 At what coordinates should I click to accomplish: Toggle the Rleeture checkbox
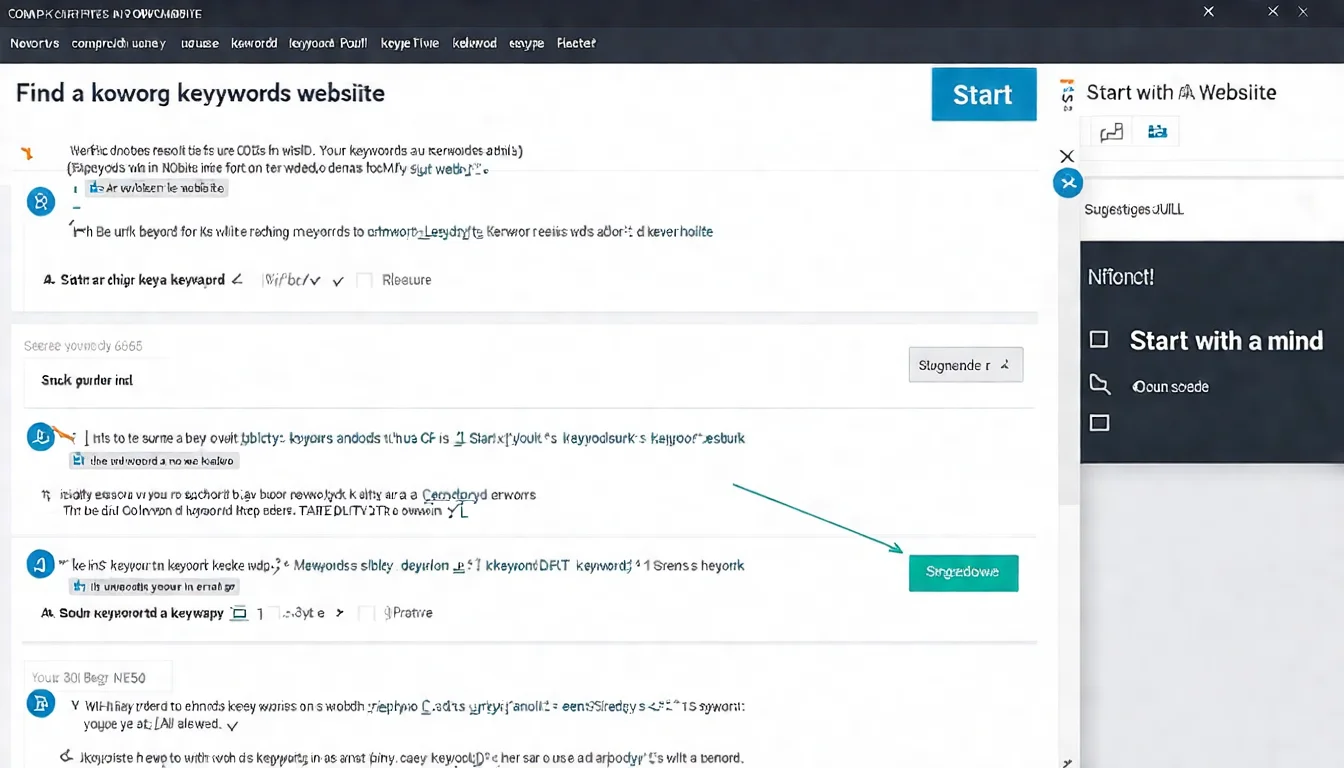[364, 281]
